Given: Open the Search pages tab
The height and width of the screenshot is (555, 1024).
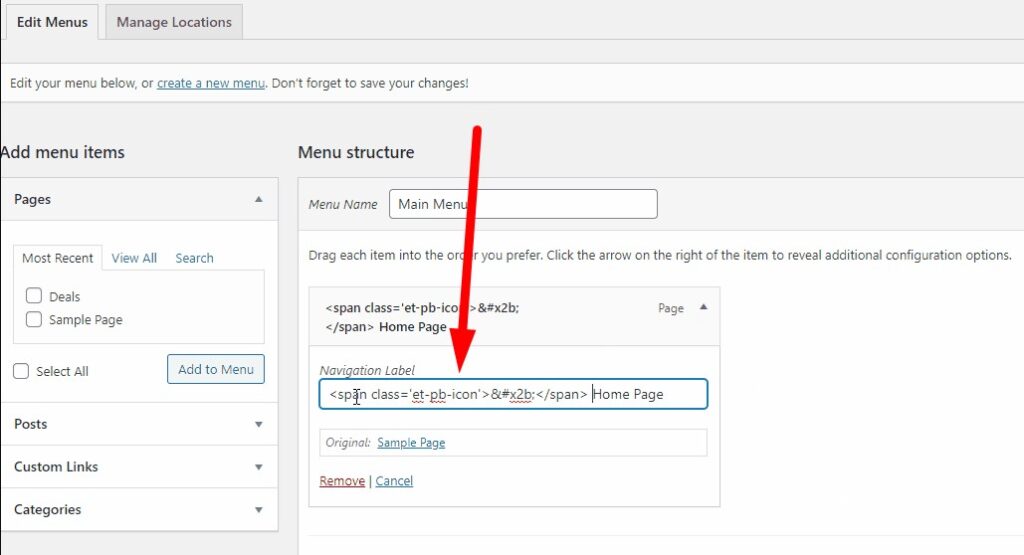Looking at the screenshot, I should pyautogui.click(x=194, y=258).
